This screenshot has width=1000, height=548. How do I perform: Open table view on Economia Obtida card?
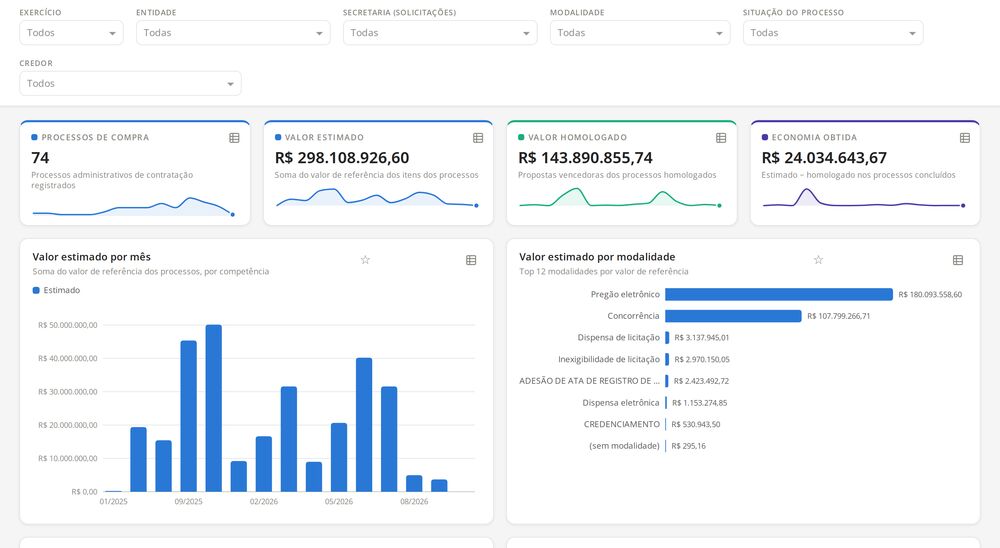click(x=964, y=138)
